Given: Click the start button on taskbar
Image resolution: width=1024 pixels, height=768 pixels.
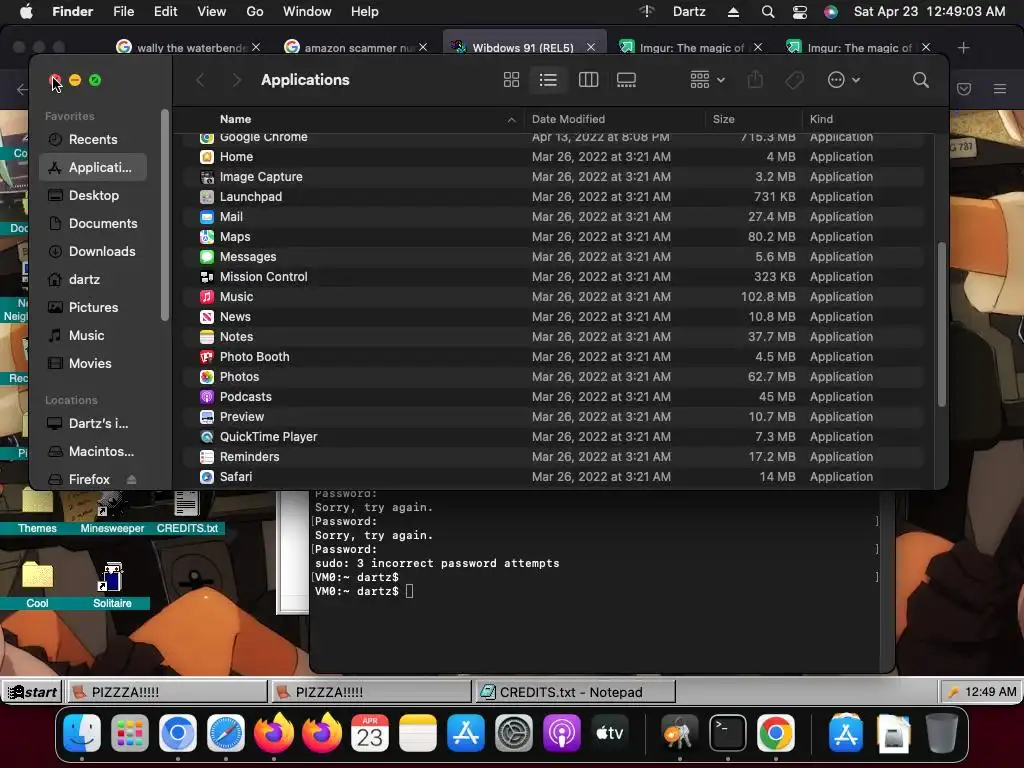Looking at the screenshot, I should [32, 692].
